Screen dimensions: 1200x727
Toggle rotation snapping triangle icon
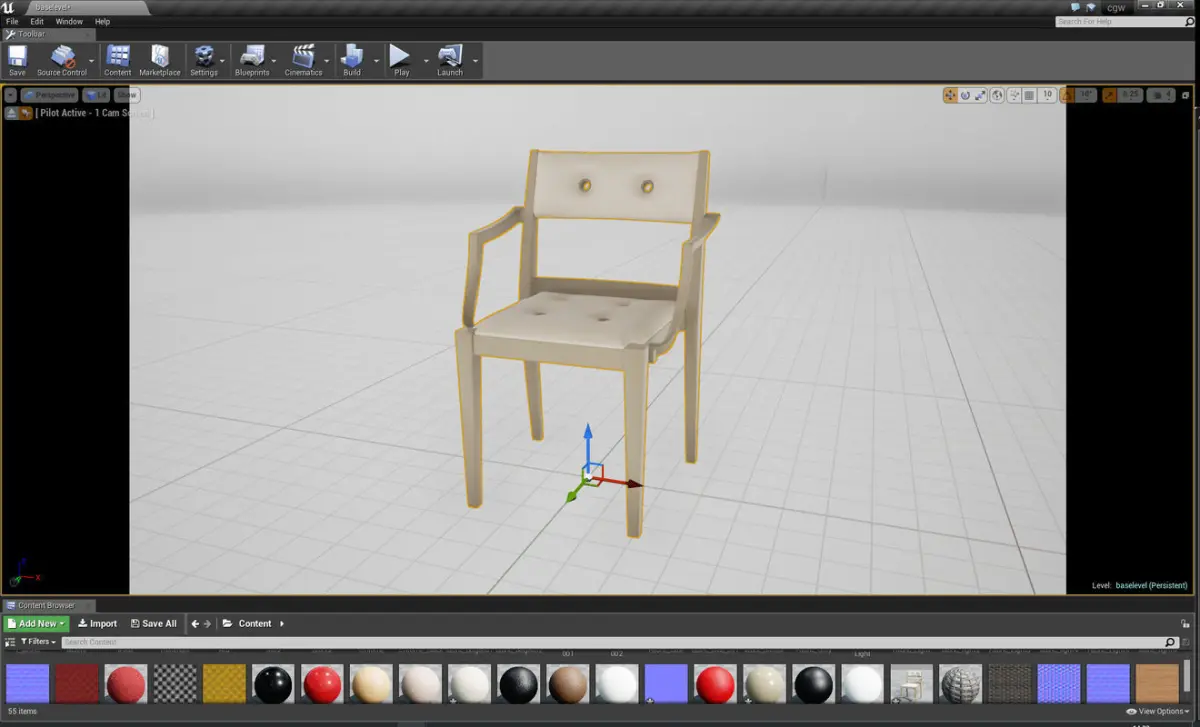point(1066,95)
